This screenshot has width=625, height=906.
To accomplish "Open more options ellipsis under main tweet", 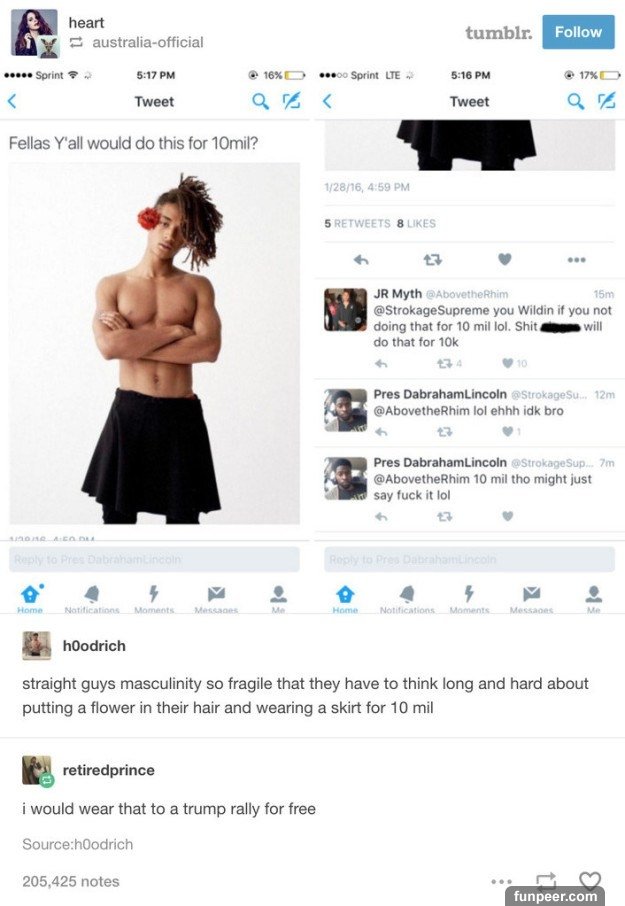I will pos(576,259).
